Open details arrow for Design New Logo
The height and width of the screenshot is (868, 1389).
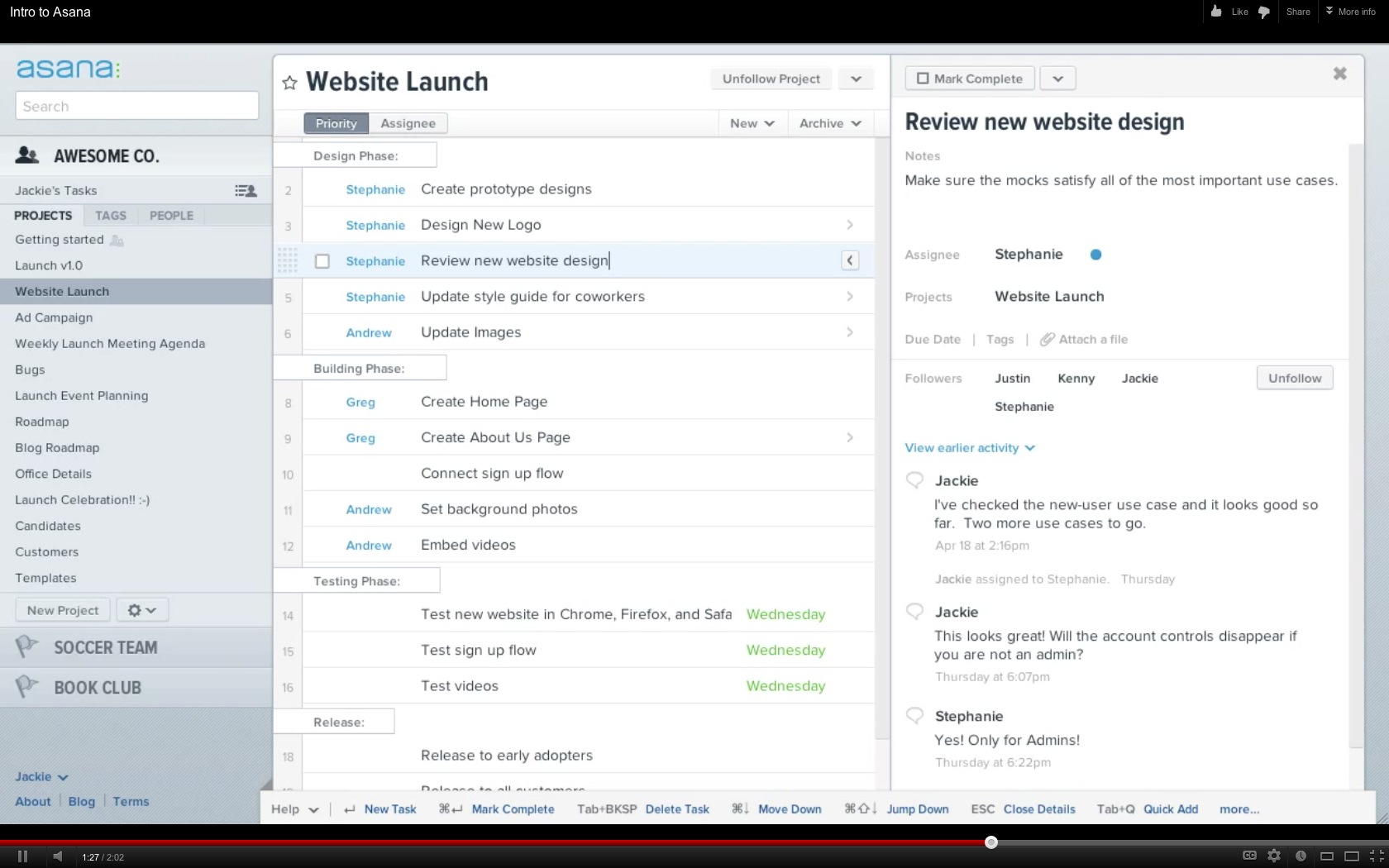850,225
